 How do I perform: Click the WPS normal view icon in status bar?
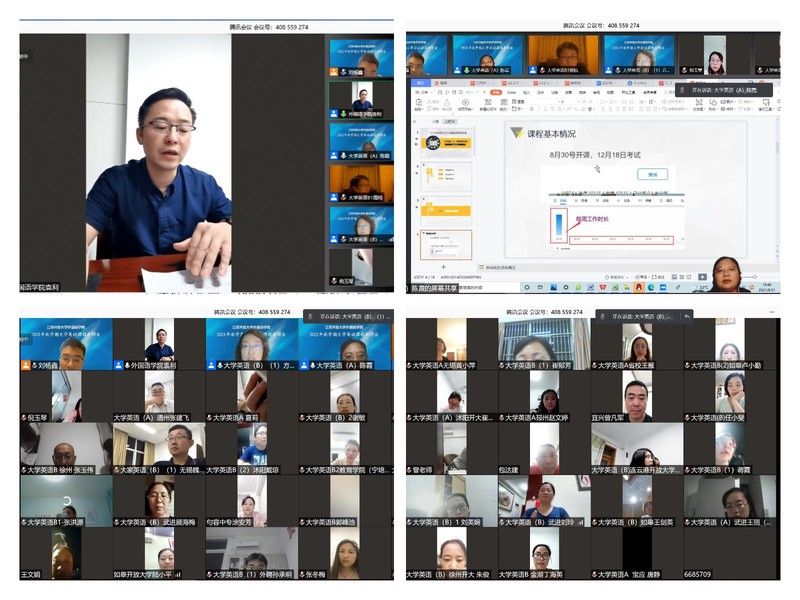point(674,277)
